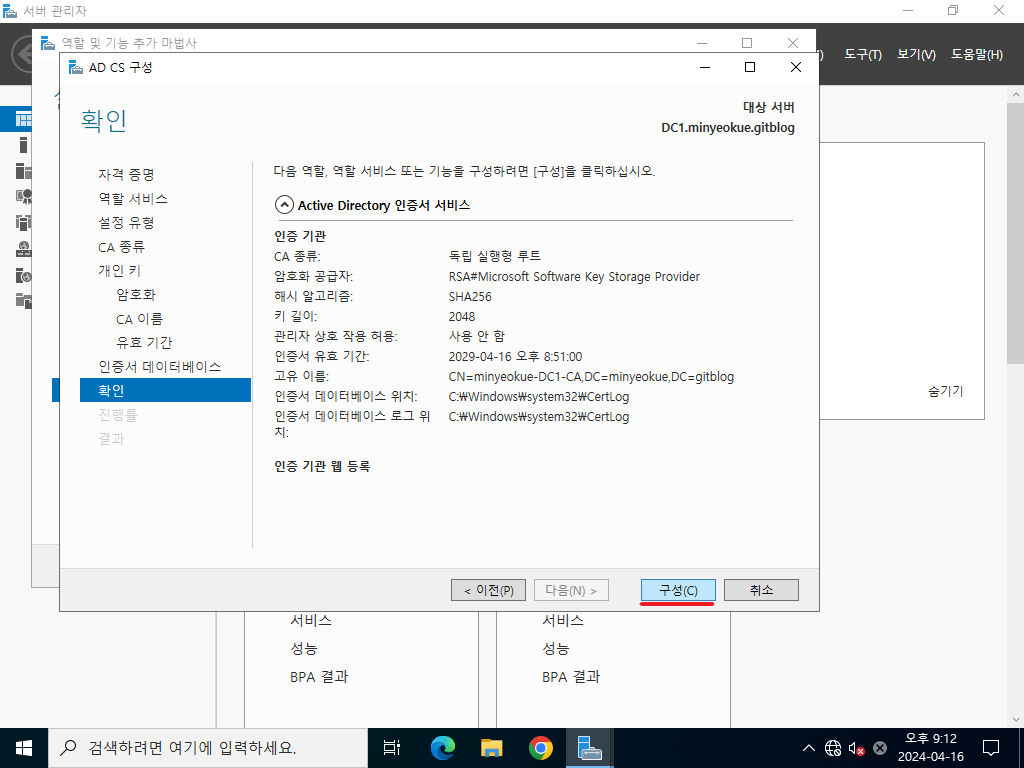Open the 유효 기간 sub-step
1024x768 pixels.
pos(144,342)
